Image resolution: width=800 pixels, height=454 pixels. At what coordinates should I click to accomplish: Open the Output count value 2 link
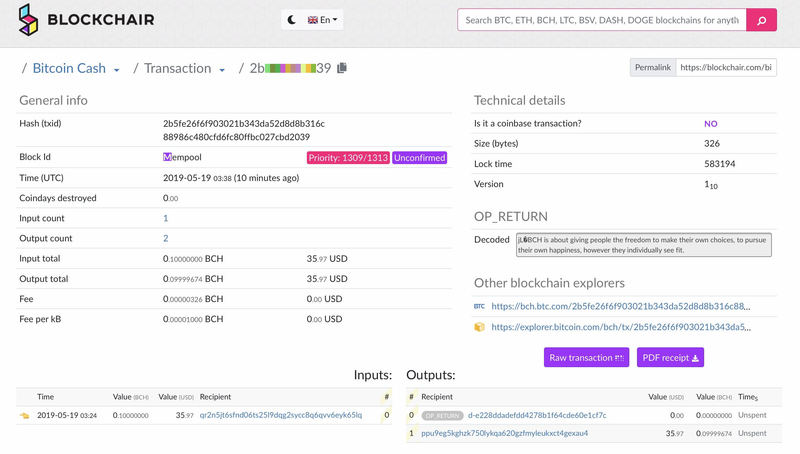[x=165, y=238]
